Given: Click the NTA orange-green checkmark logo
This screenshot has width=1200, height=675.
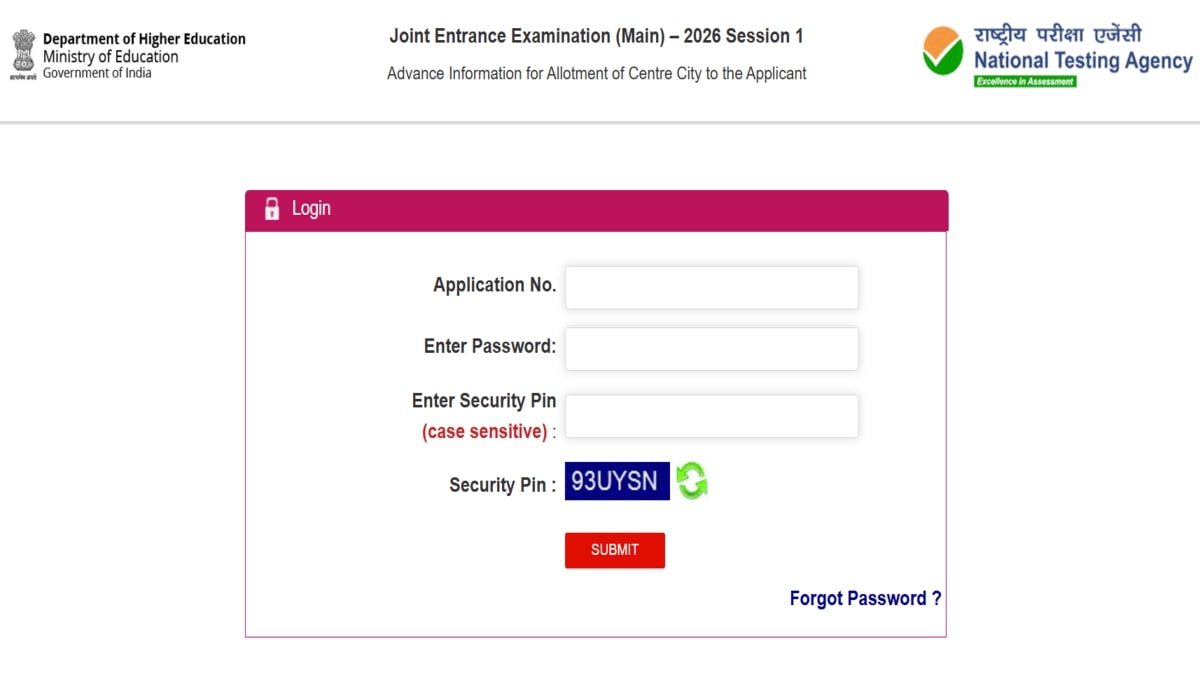Looking at the screenshot, I should click(x=942, y=51).
